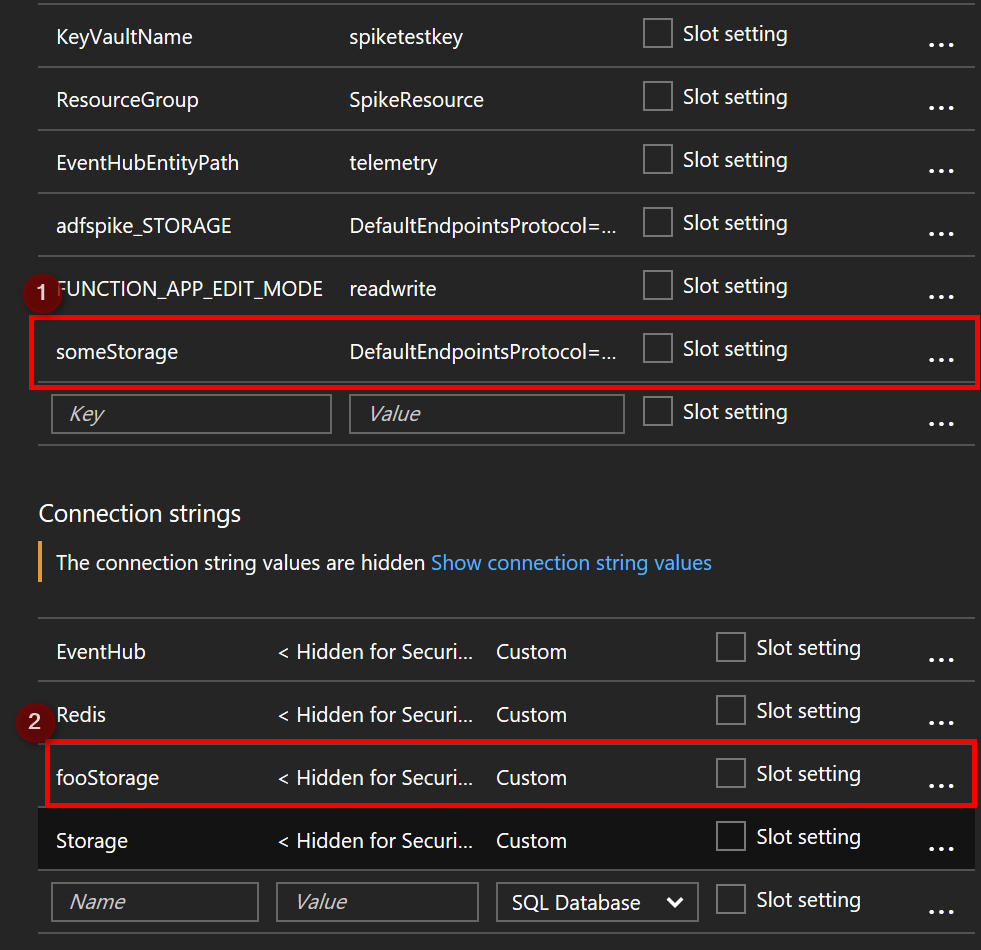Select the EventHubEntityPath setting name

click(x=148, y=163)
